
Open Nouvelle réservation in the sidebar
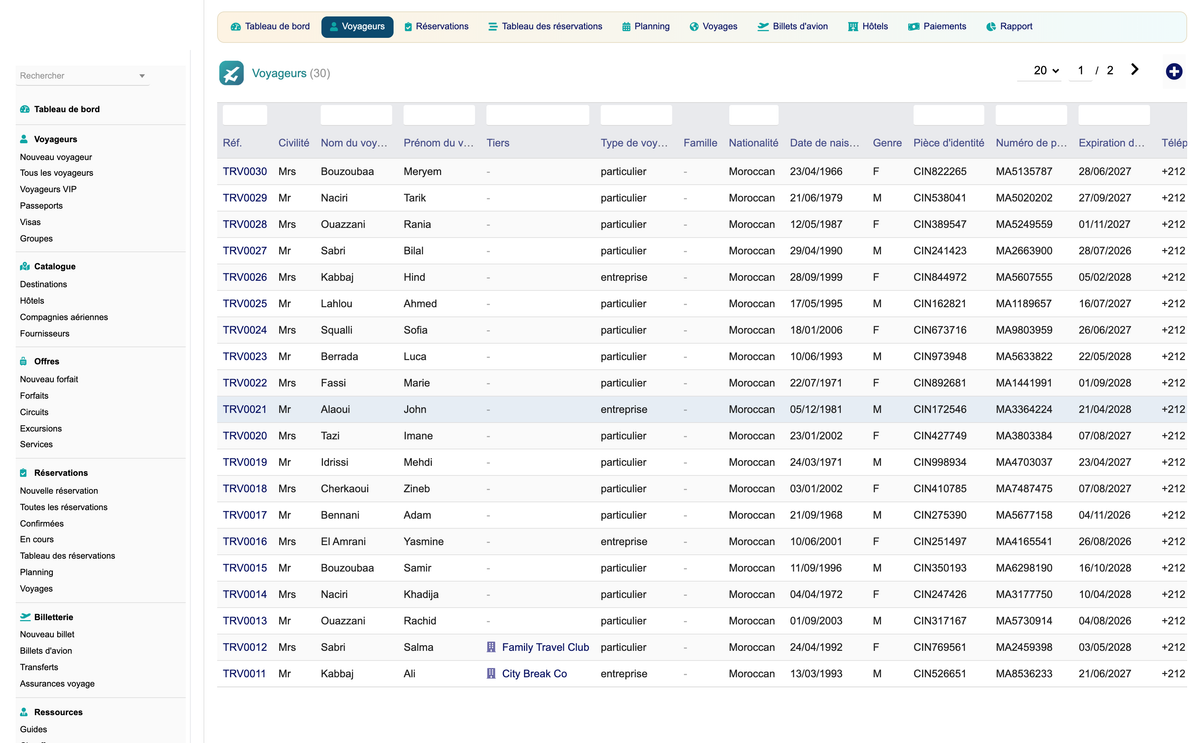[59, 491]
